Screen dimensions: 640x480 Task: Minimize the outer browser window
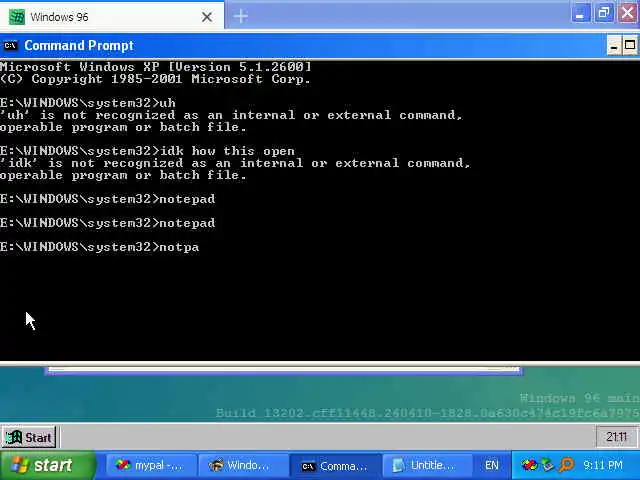click(x=580, y=13)
